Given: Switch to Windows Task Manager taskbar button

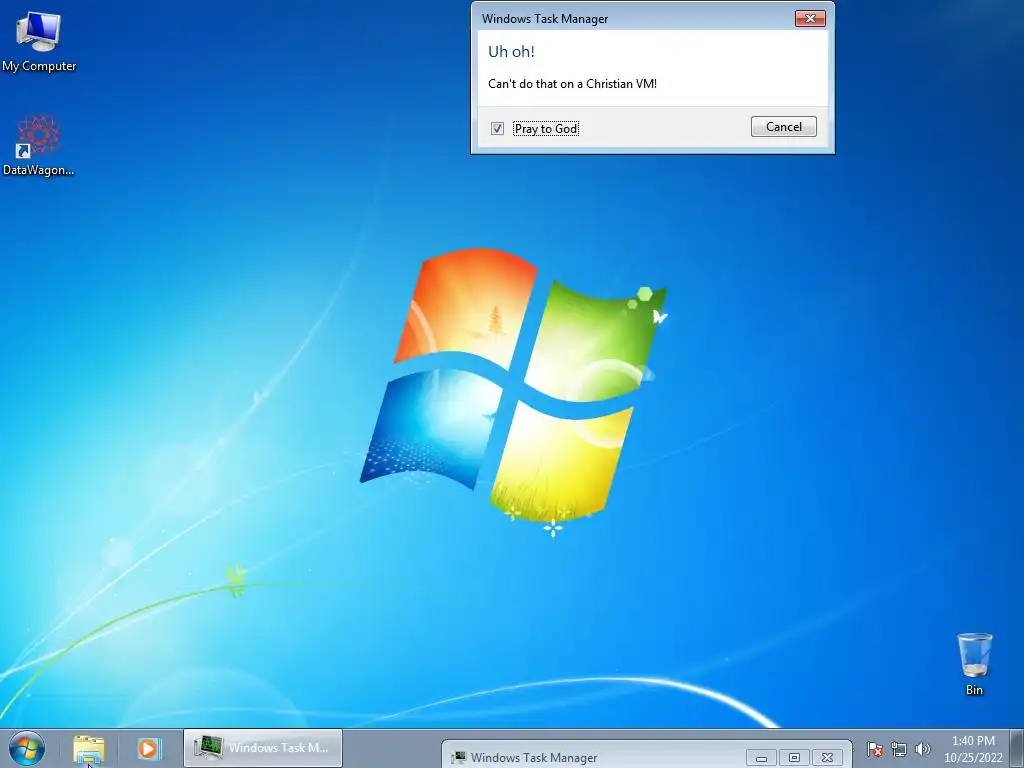Looking at the screenshot, I should tap(263, 748).
